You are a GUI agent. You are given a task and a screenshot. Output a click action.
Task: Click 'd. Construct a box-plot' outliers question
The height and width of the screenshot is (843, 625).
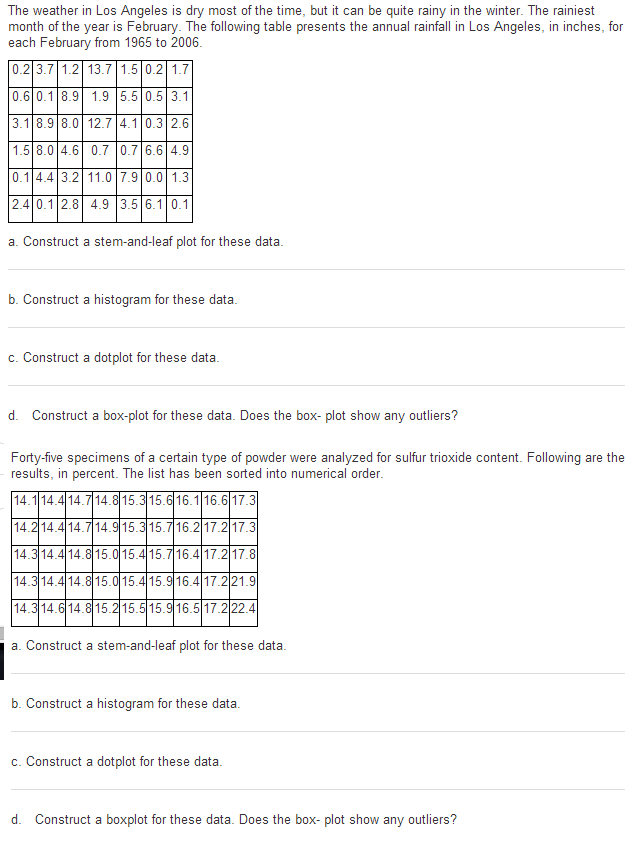click(x=233, y=416)
